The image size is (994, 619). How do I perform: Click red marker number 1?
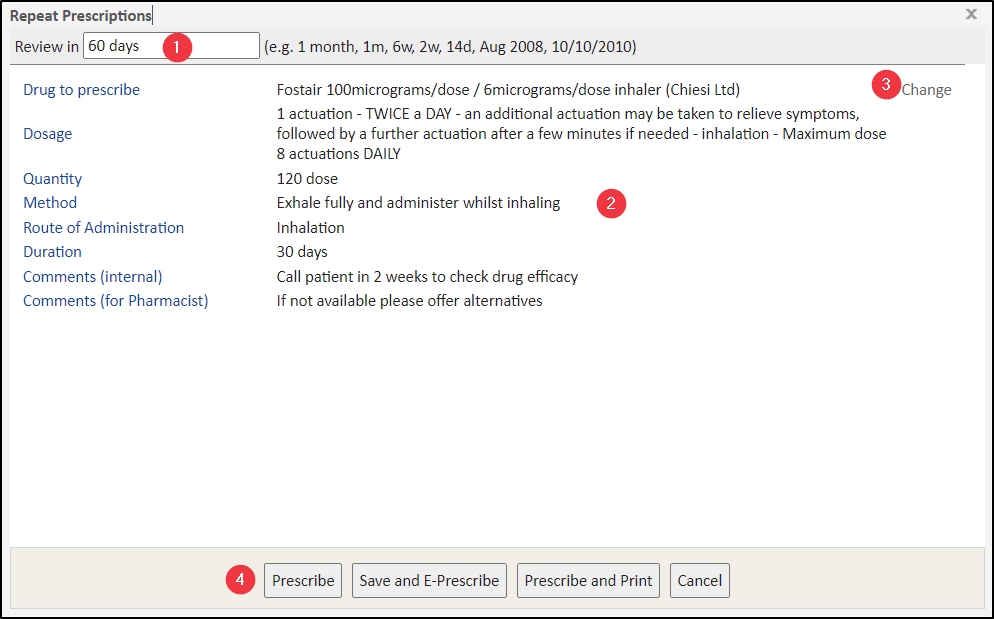tap(177, 46)
